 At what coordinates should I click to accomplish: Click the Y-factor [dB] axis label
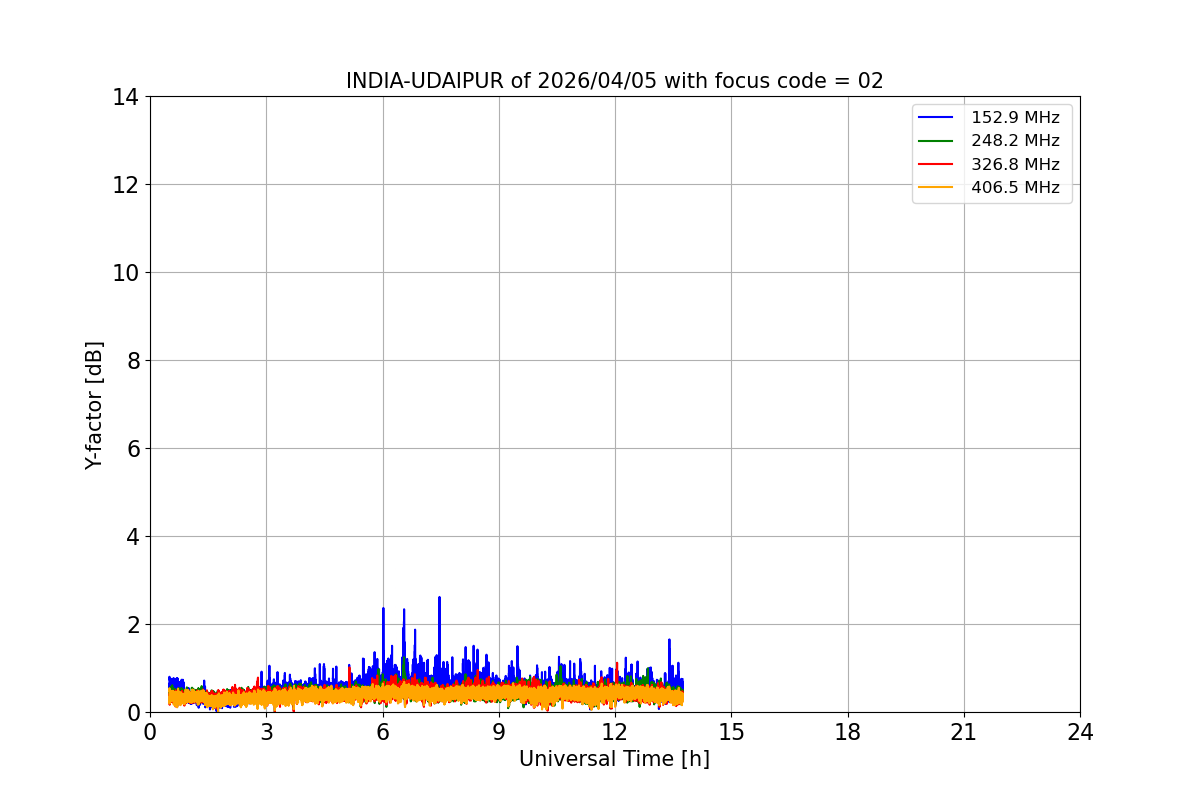94,405
